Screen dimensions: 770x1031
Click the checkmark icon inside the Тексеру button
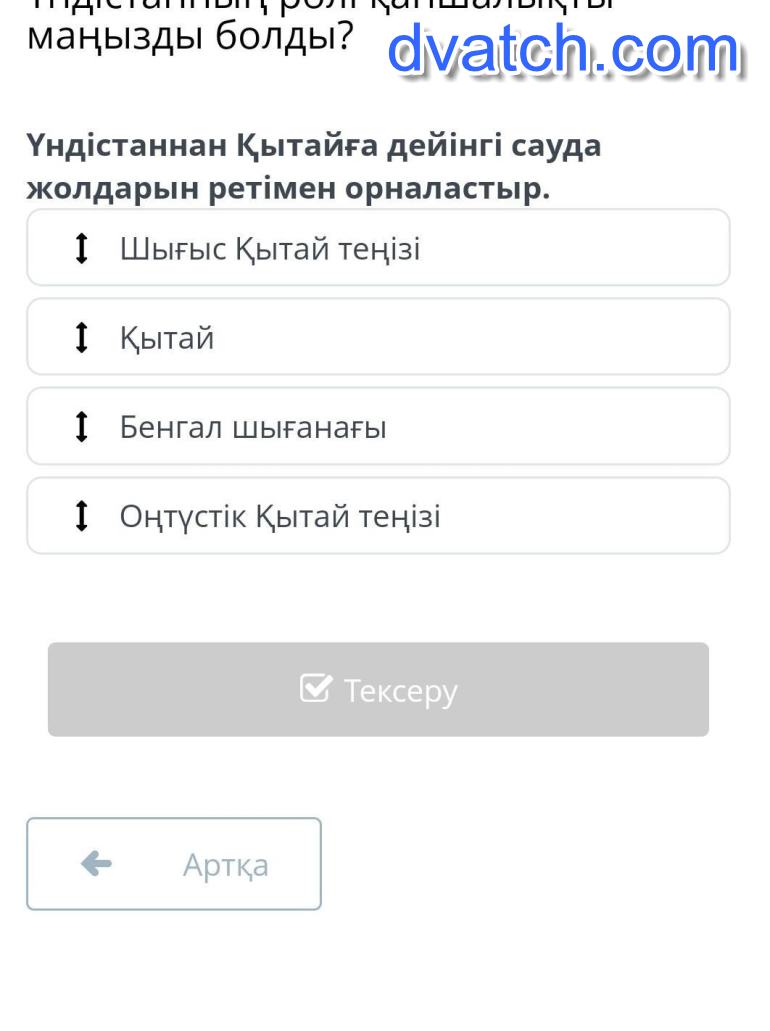[316, 689]
